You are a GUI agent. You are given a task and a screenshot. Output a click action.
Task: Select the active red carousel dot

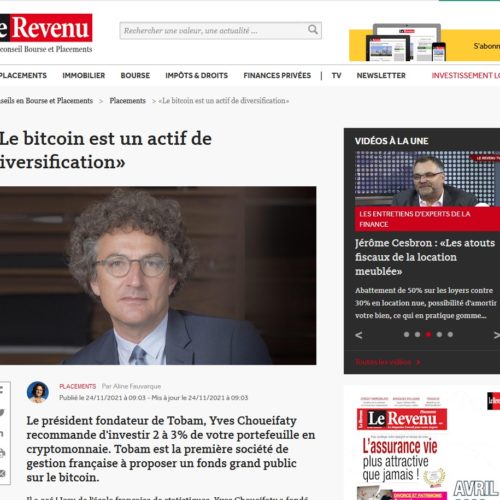[428, 334]
